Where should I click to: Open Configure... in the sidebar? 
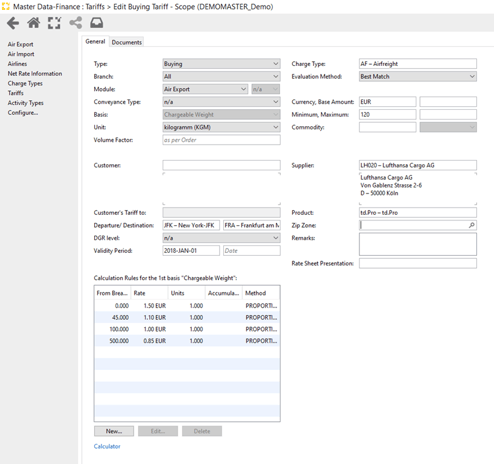23,113
